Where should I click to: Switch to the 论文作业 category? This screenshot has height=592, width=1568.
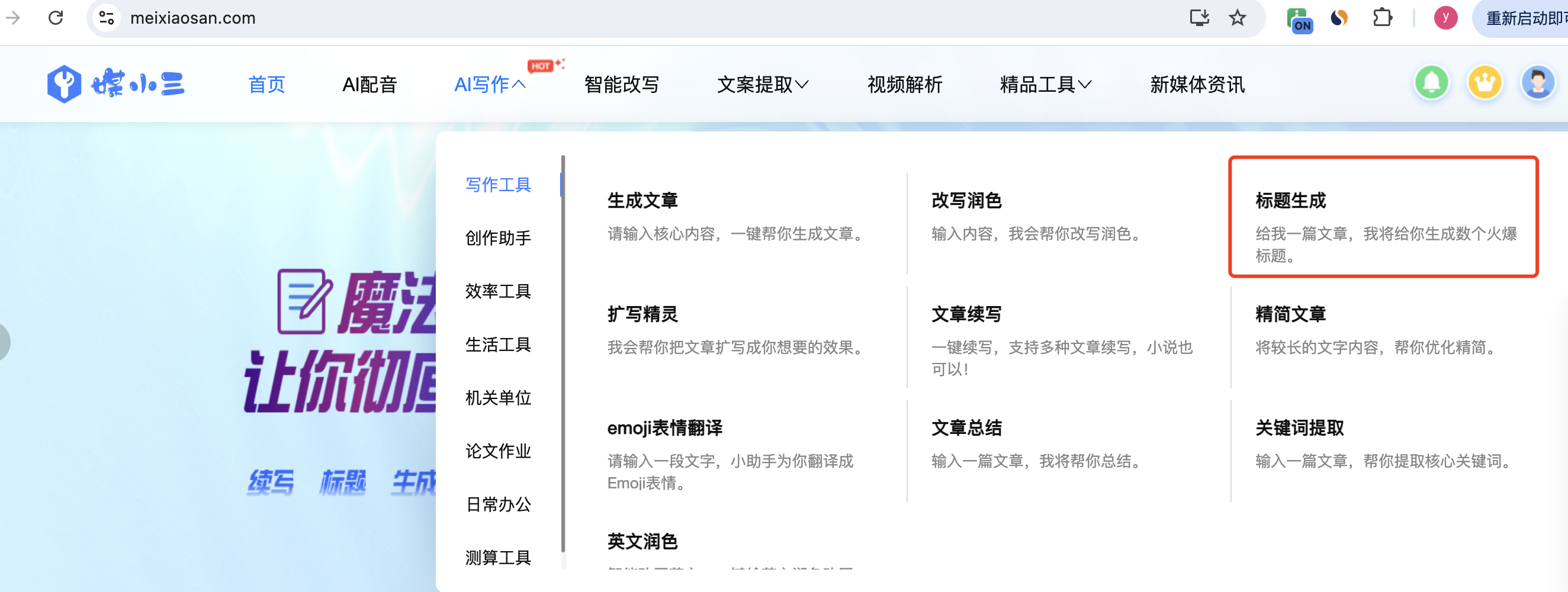click(498, 451)
